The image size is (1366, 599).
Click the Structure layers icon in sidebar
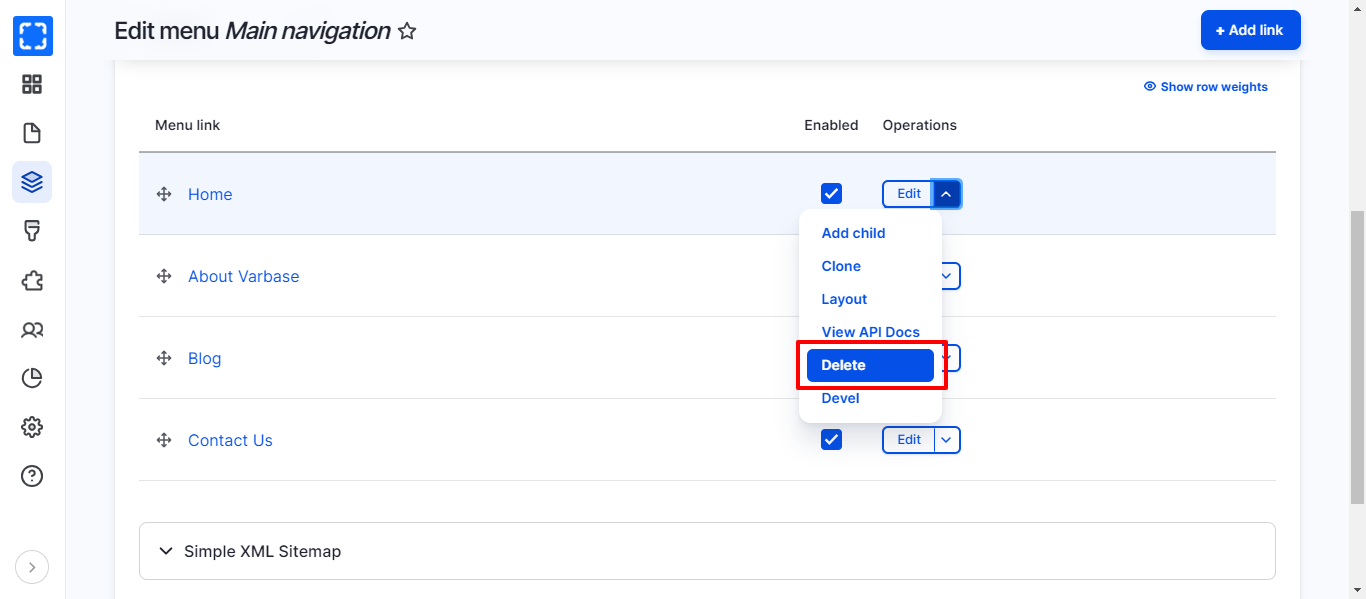tap(32, 182)
